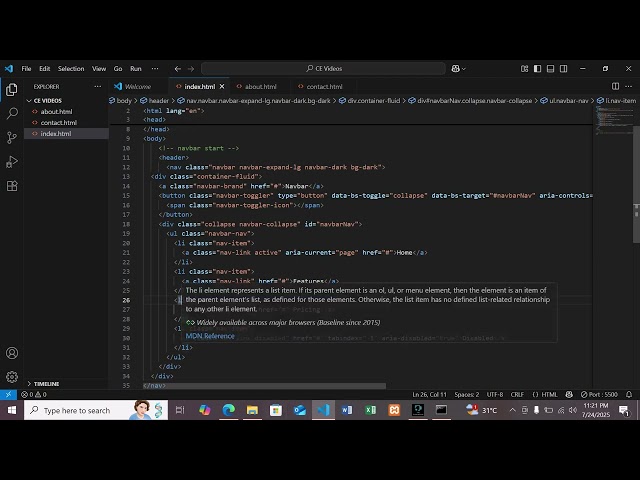Open the Search view icon
Image resolution: width=640 pixels, height=480 pixels.
click(x=12, y=113)
